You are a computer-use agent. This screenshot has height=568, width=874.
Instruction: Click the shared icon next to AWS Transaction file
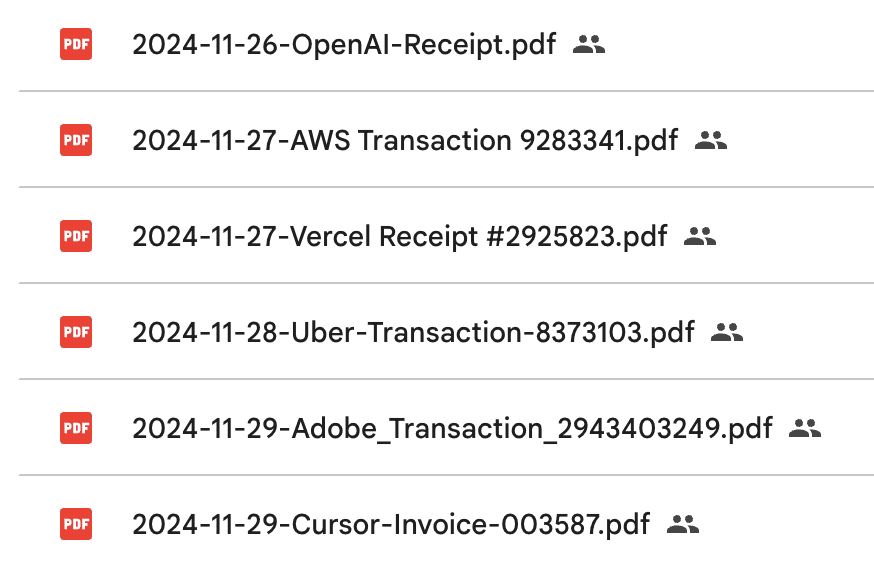click(710, 140)
